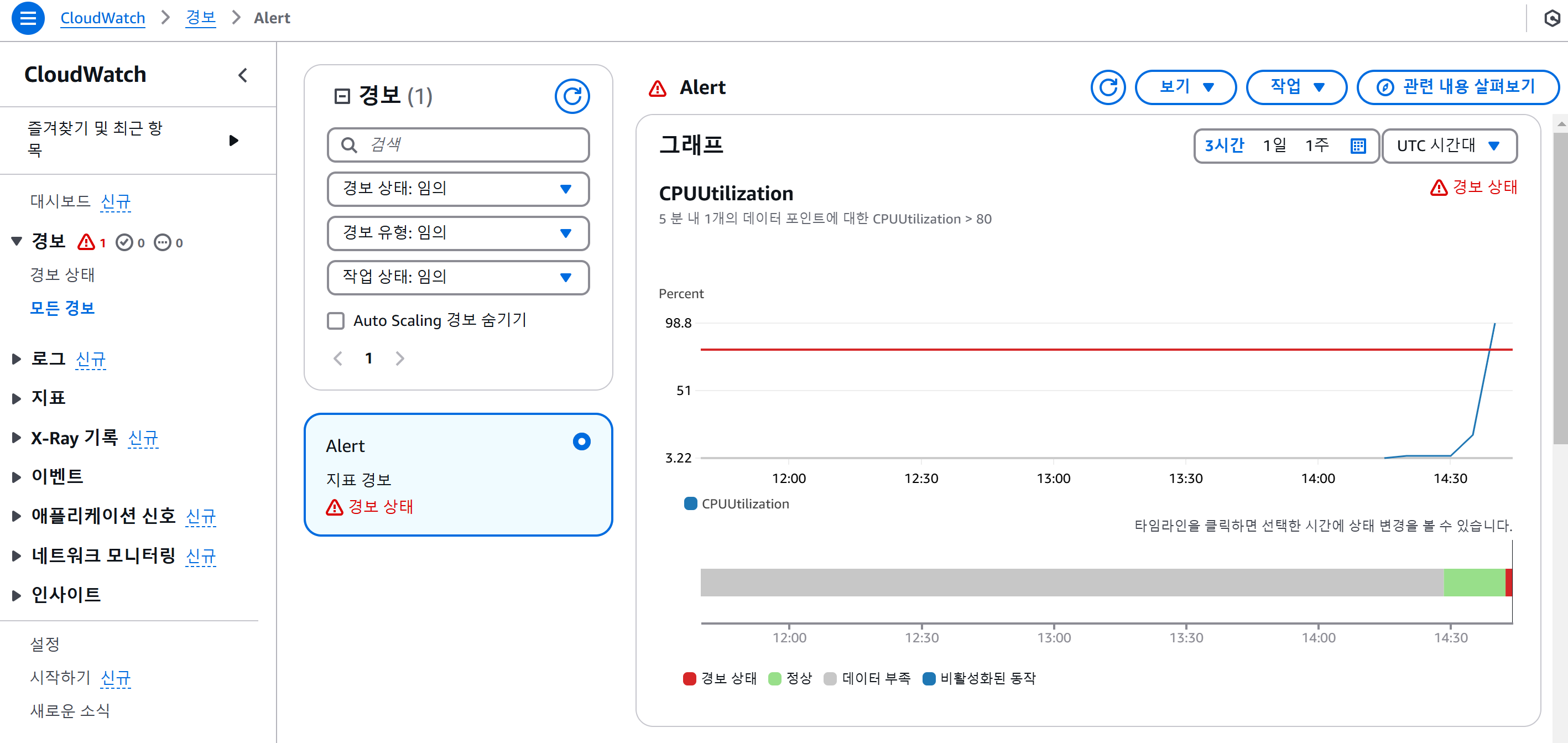Open the hamburger navigation menu
The height and width of the screenshot is (743, 1568).
(28, 18)
